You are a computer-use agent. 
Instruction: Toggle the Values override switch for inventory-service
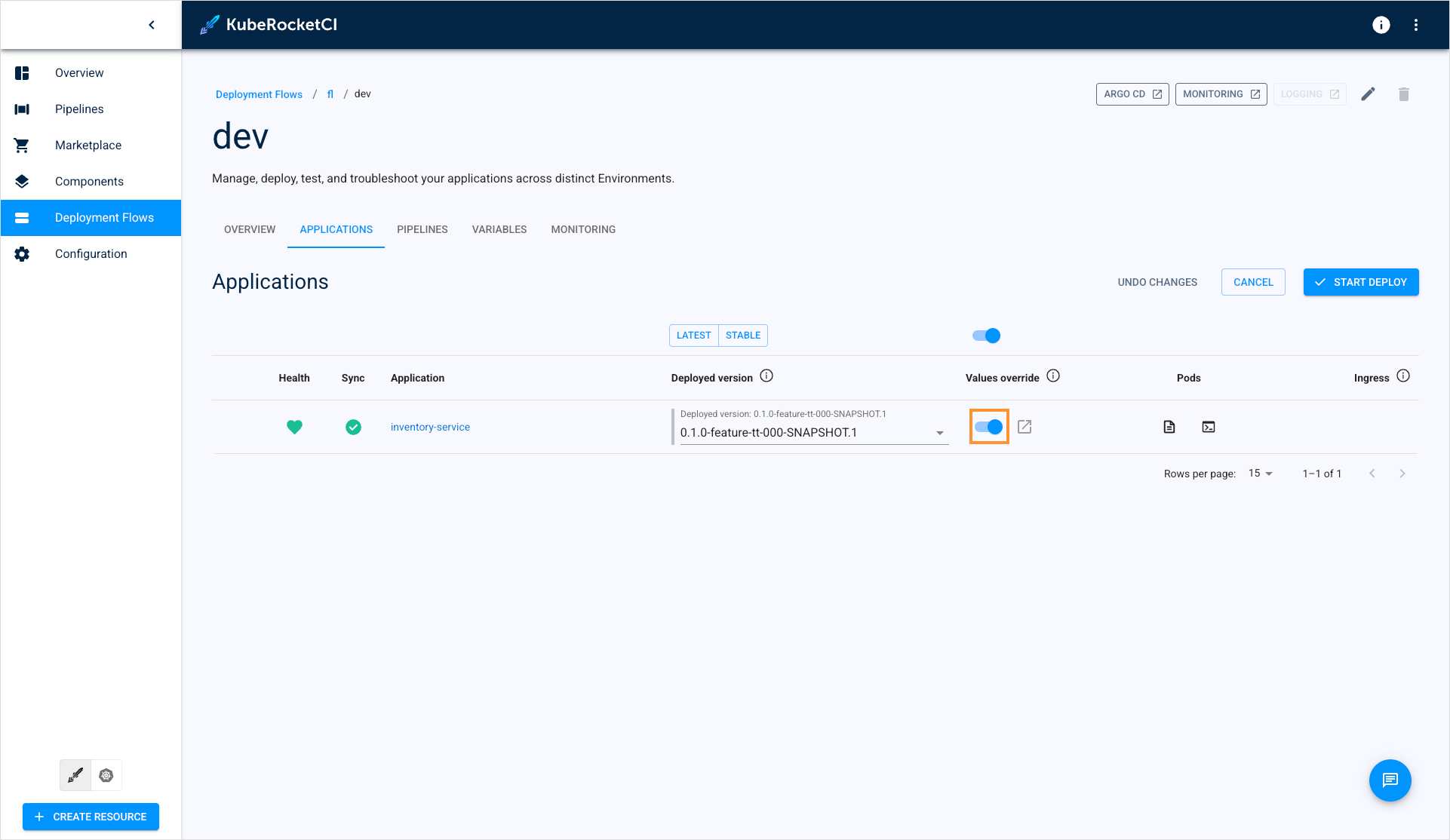[x=989, y=427]
